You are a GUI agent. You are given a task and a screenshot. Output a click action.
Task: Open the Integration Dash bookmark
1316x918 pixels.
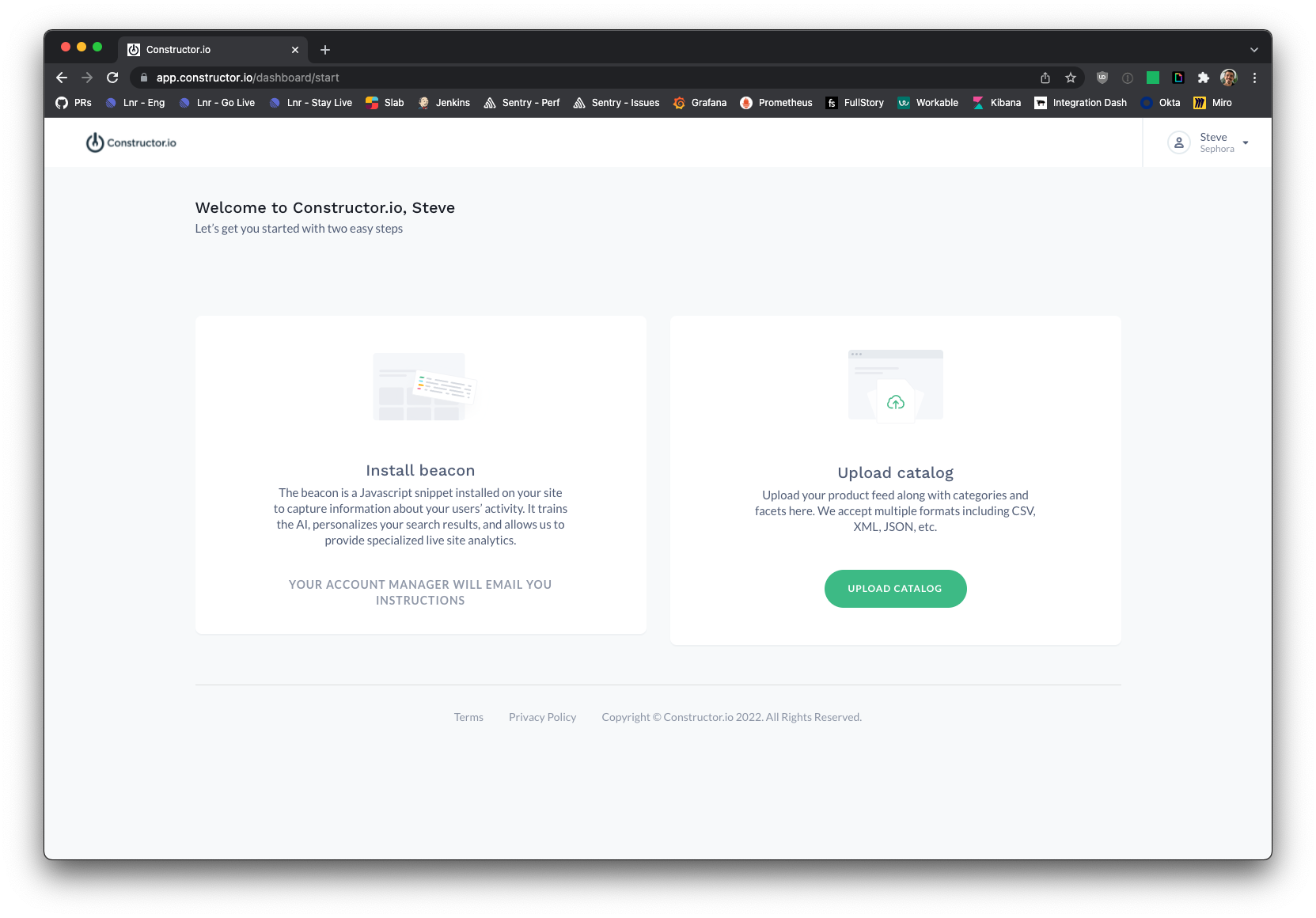[1081, 103]
